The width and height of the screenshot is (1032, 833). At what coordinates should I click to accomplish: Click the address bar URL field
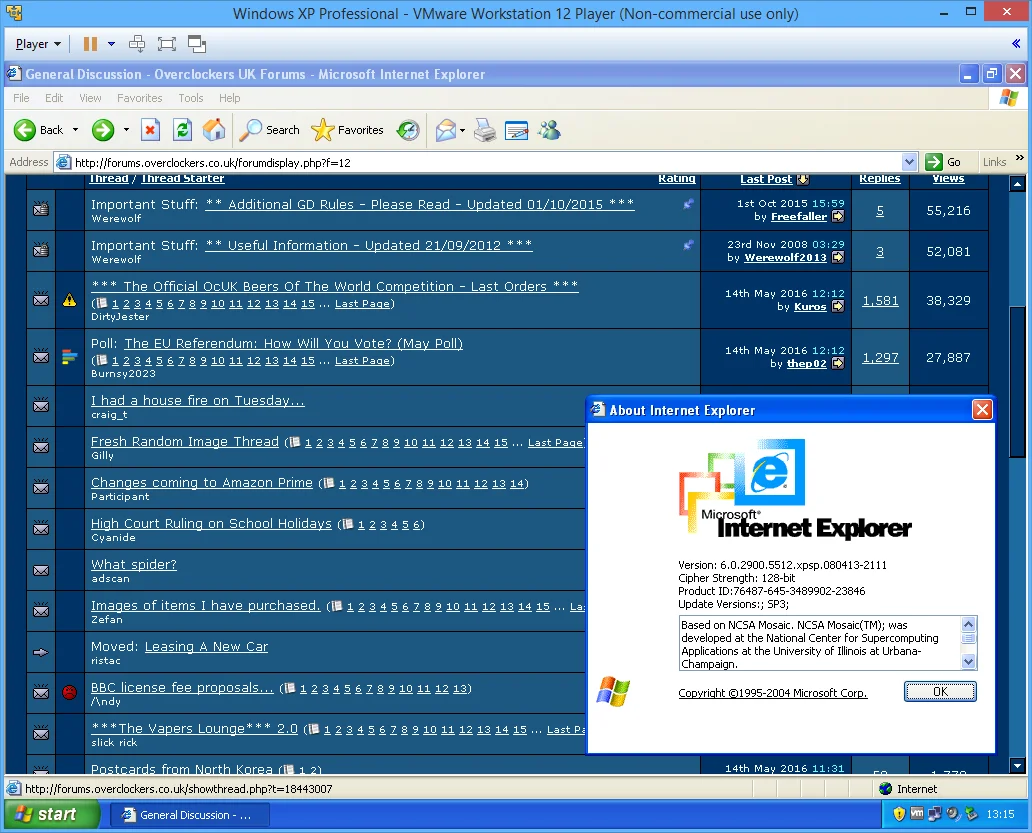tap(486, 163)
